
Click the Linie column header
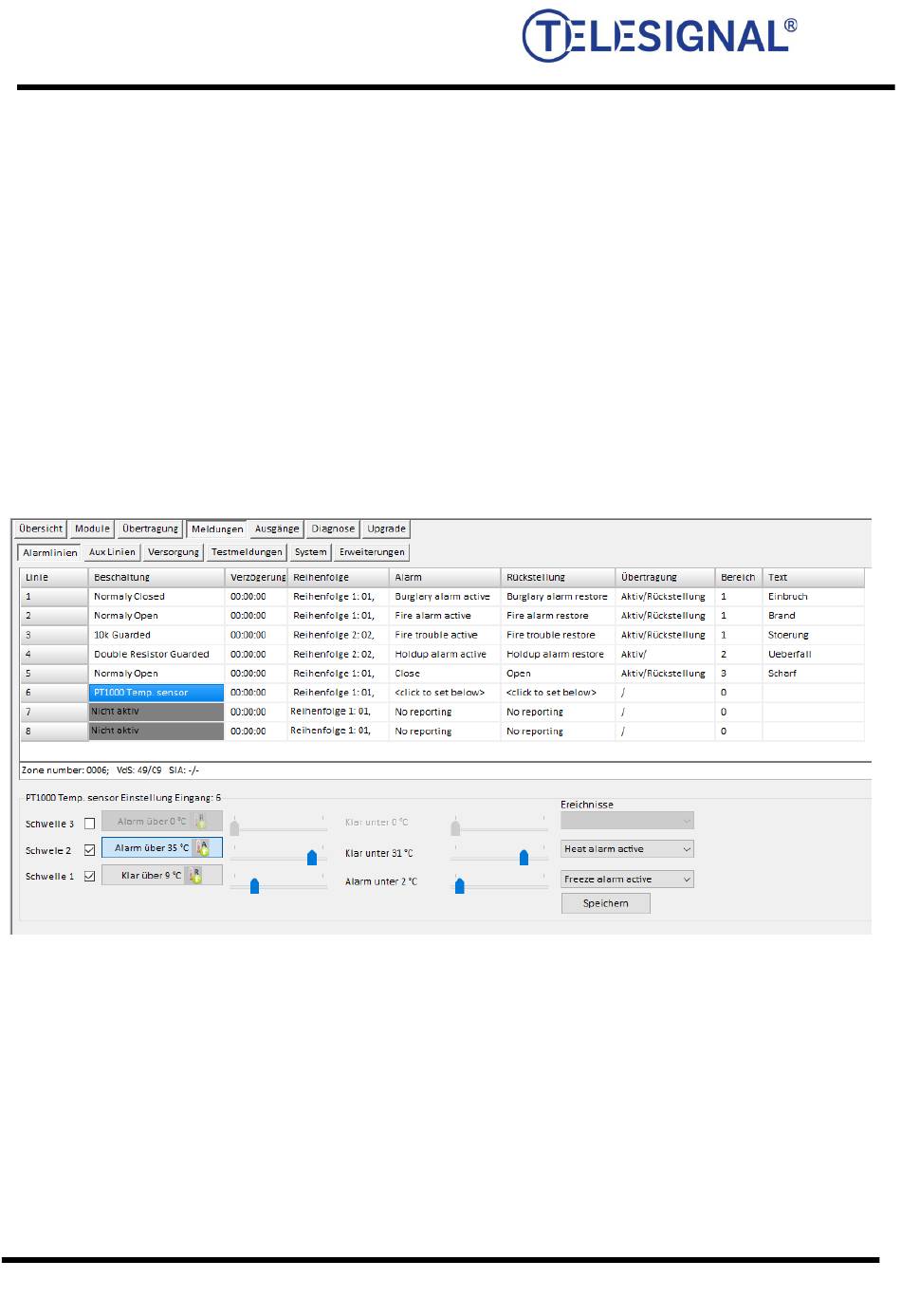(54, 577)
